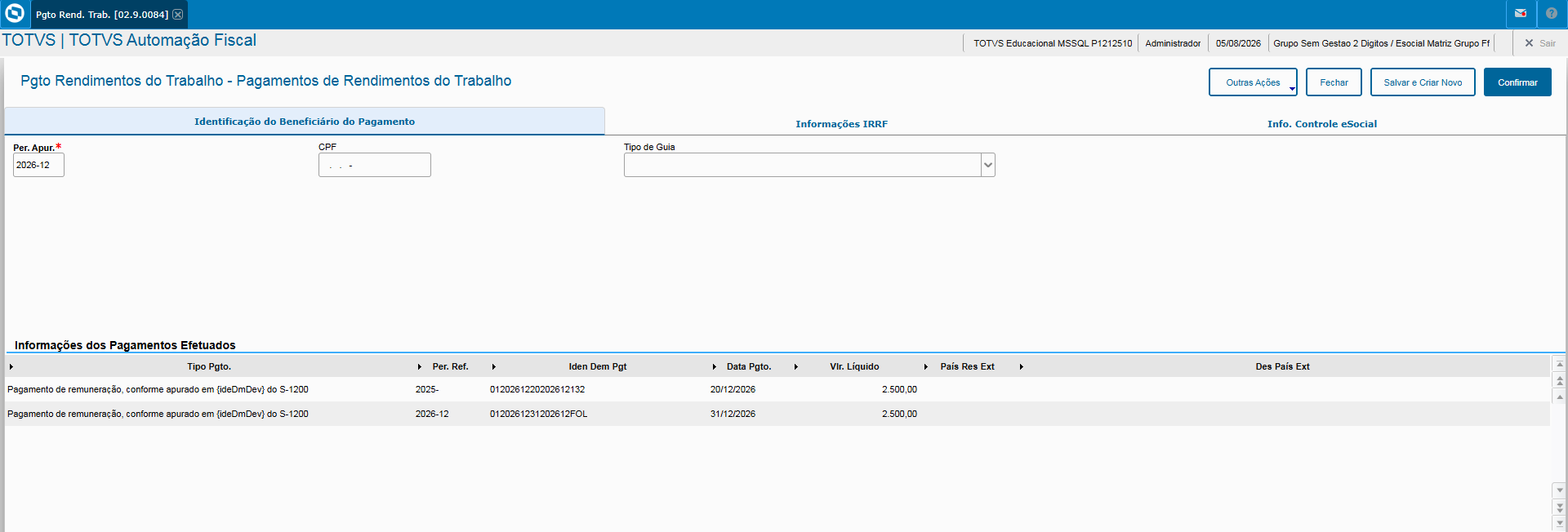Viewport: 1568px width, 532px height.
Task: Click the Des País Ext column sort arrow
Action: (1022, 367)
